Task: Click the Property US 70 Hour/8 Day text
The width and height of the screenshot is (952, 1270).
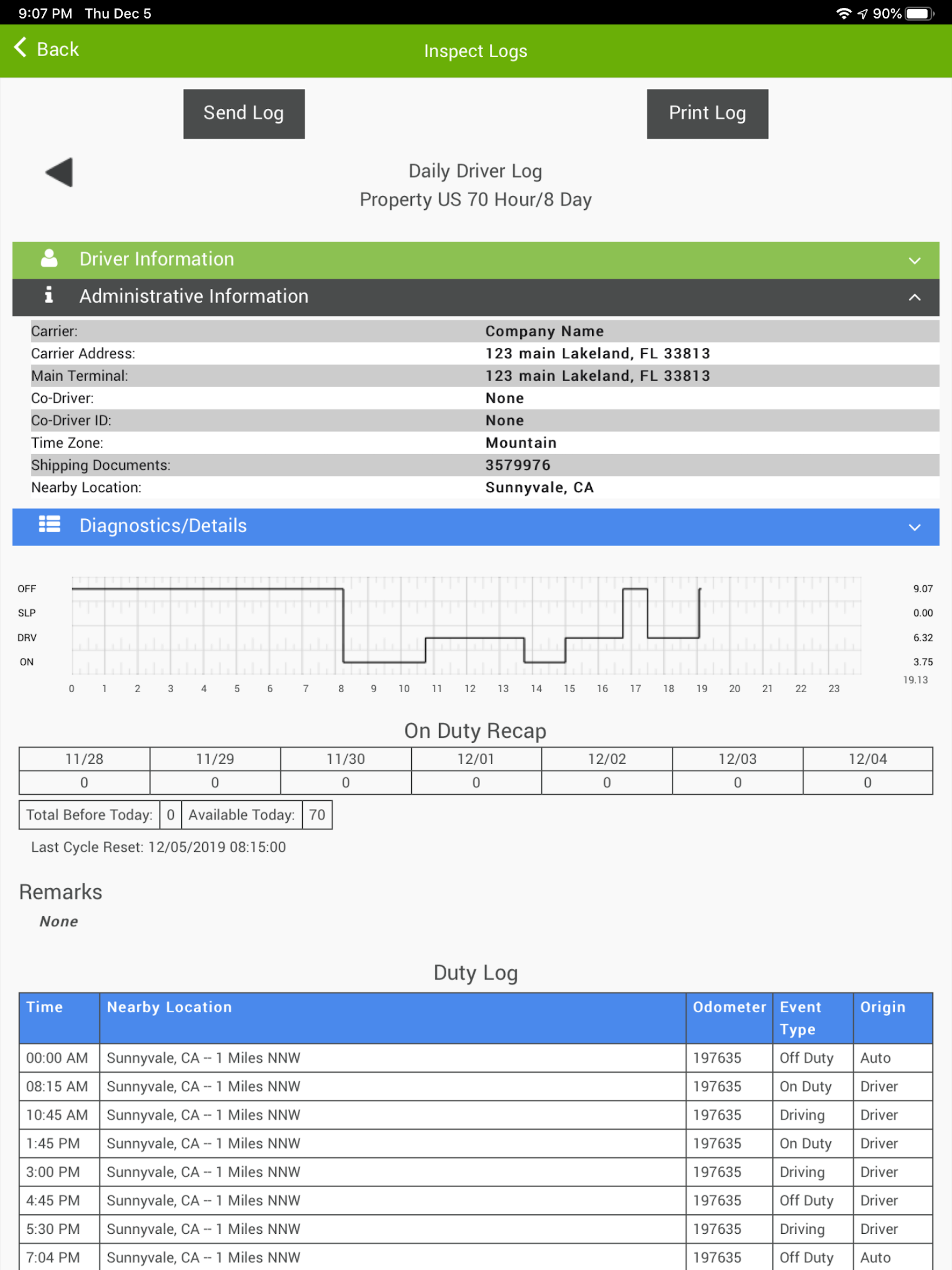Action: (476, 199)
